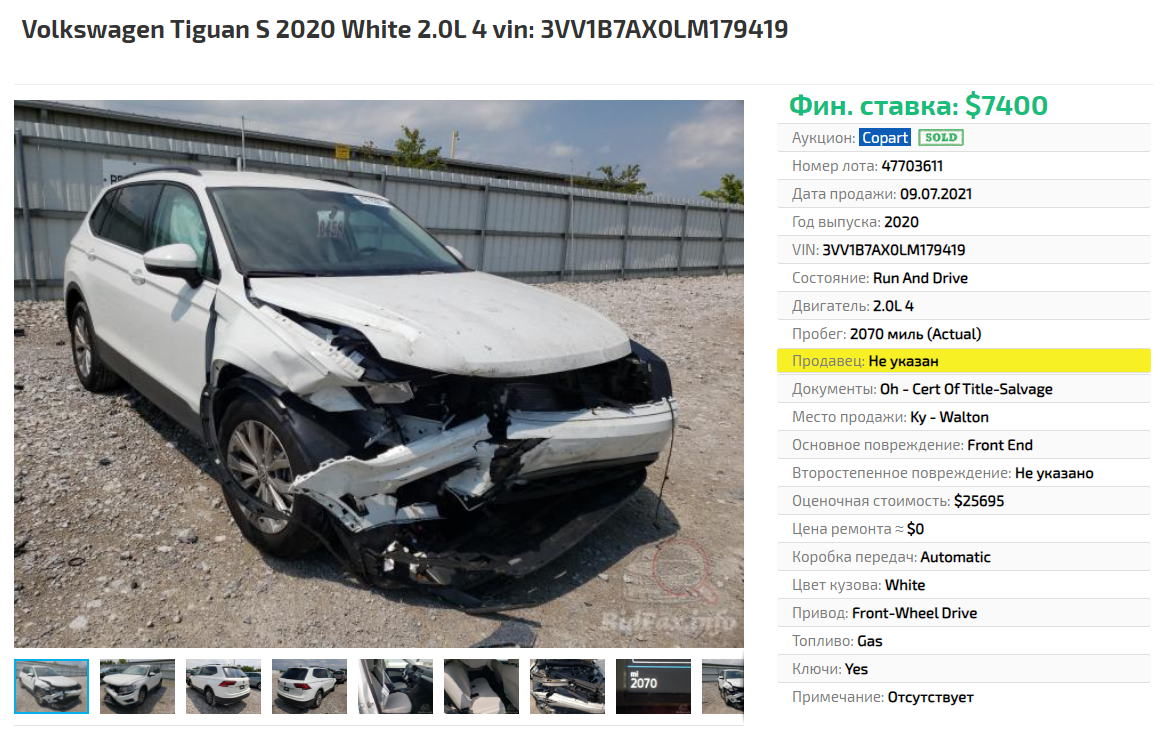Click the Oh - Cert Of Title-Salvage text
The image size is (1165, 735).
coord(966,389)
